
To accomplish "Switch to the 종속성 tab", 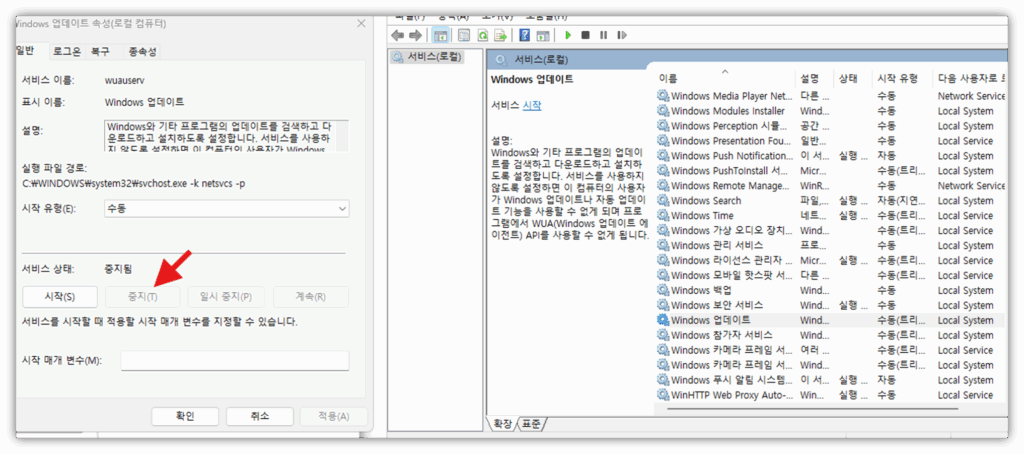I will (x=142, y=52).
